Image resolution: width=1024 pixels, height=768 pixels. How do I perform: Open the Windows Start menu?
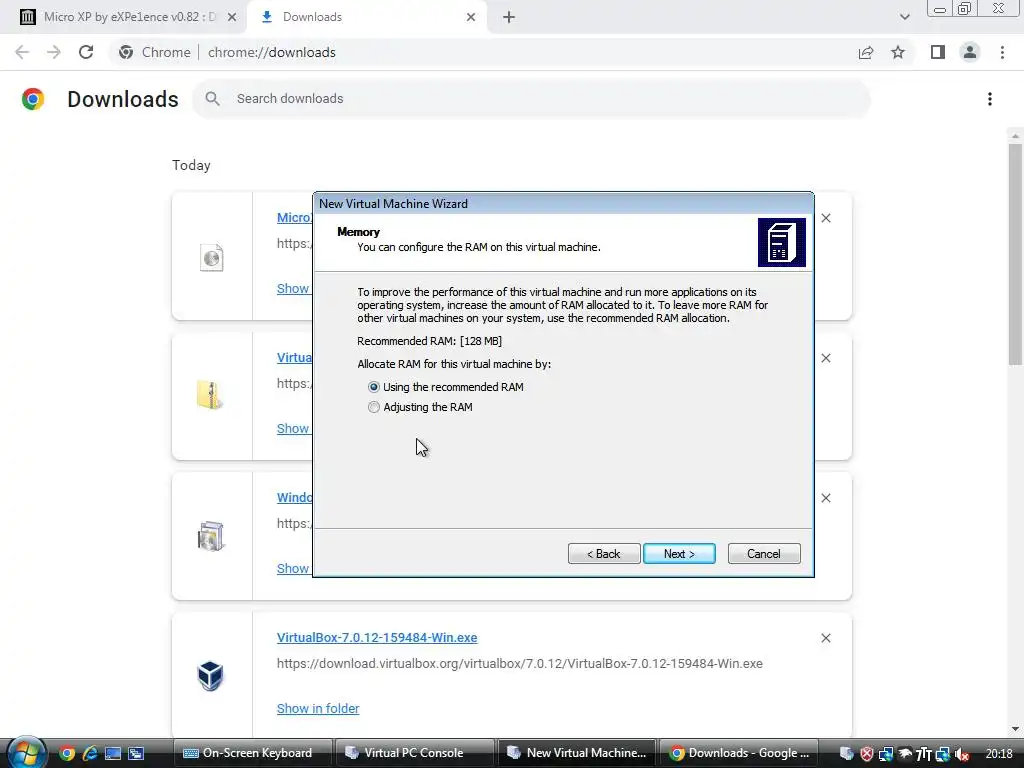(26, 753)
